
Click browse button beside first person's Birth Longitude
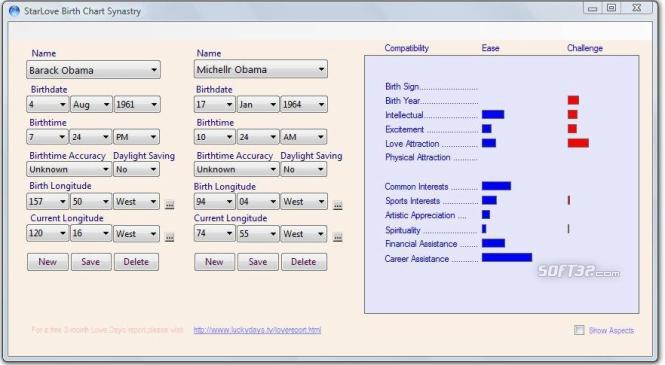pyautogui.click(x=170, y=205)
